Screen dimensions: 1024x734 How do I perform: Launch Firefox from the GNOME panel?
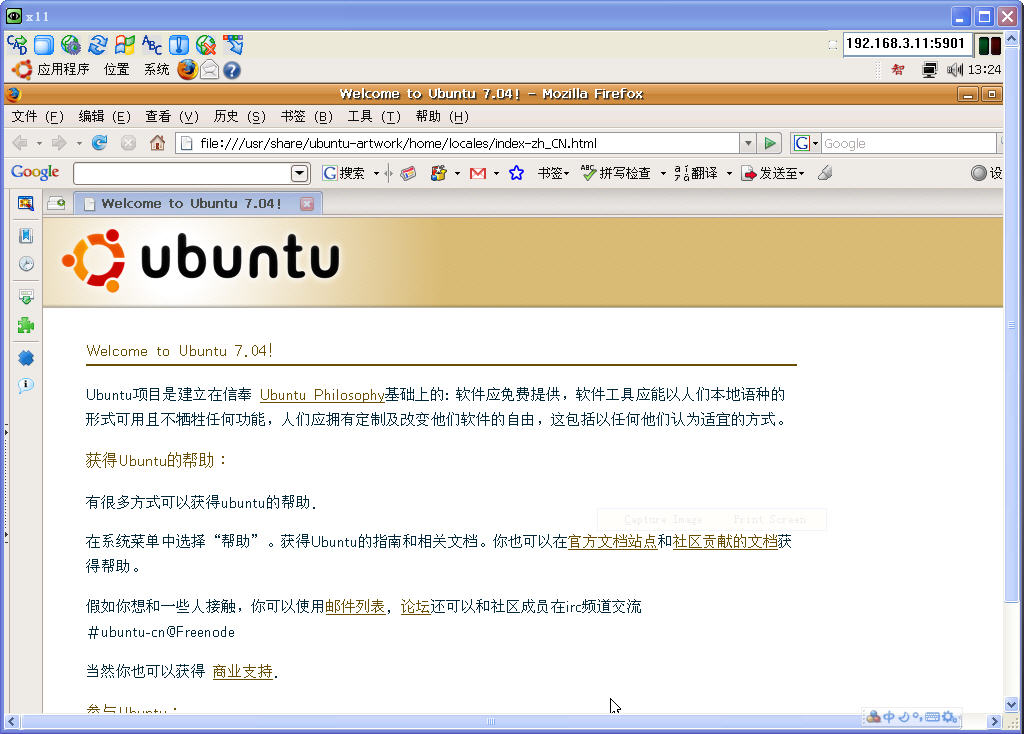tap(187, 69)
